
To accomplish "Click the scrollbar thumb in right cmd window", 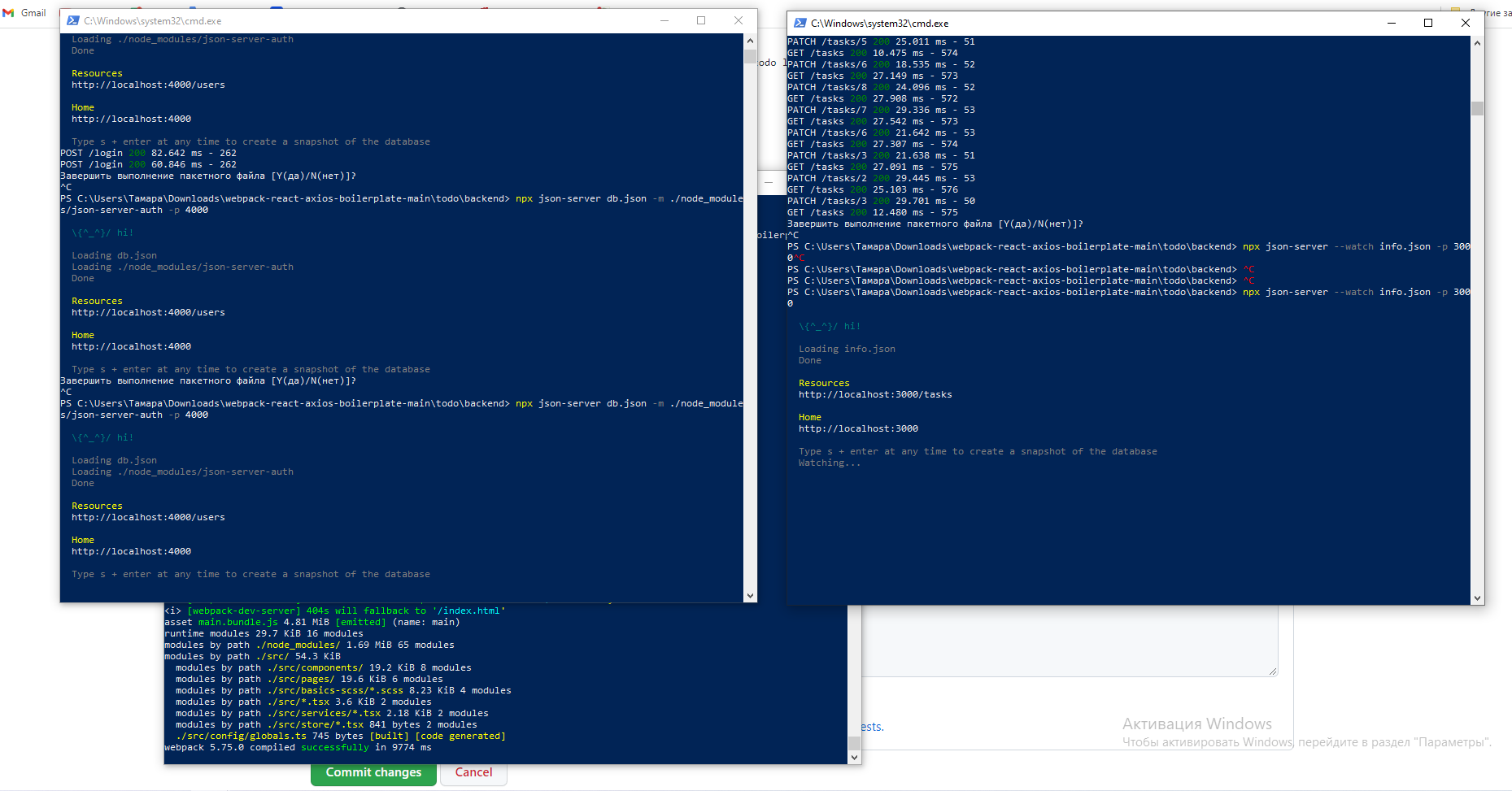I will point(1477,108).
